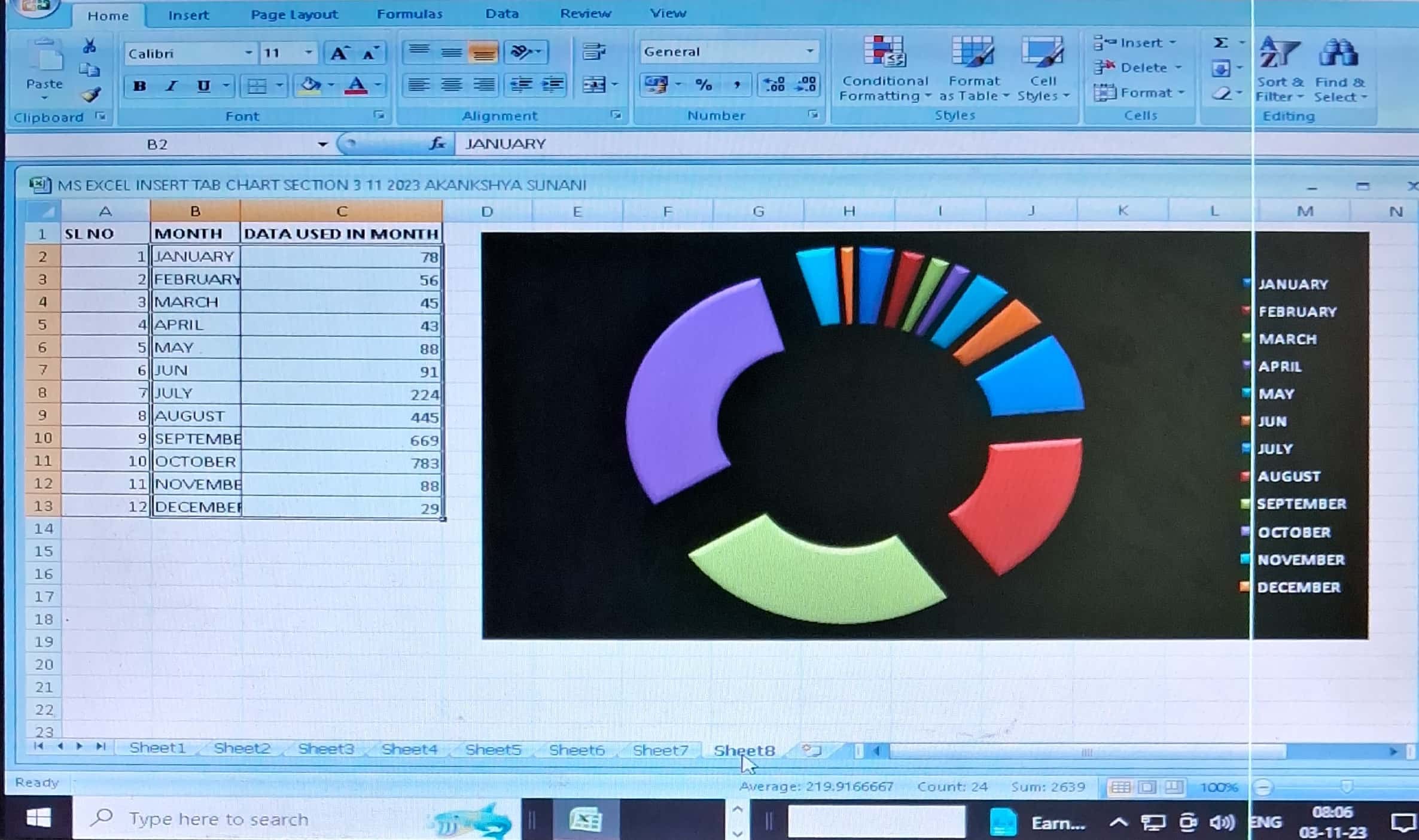Click the Increase Font Size icon
The height and width of the screenshot is (840, 1419).
(339, 53)
